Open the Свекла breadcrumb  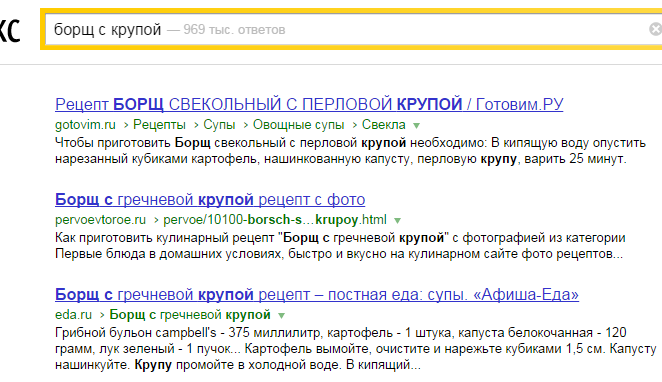click(x=384, y=125)
